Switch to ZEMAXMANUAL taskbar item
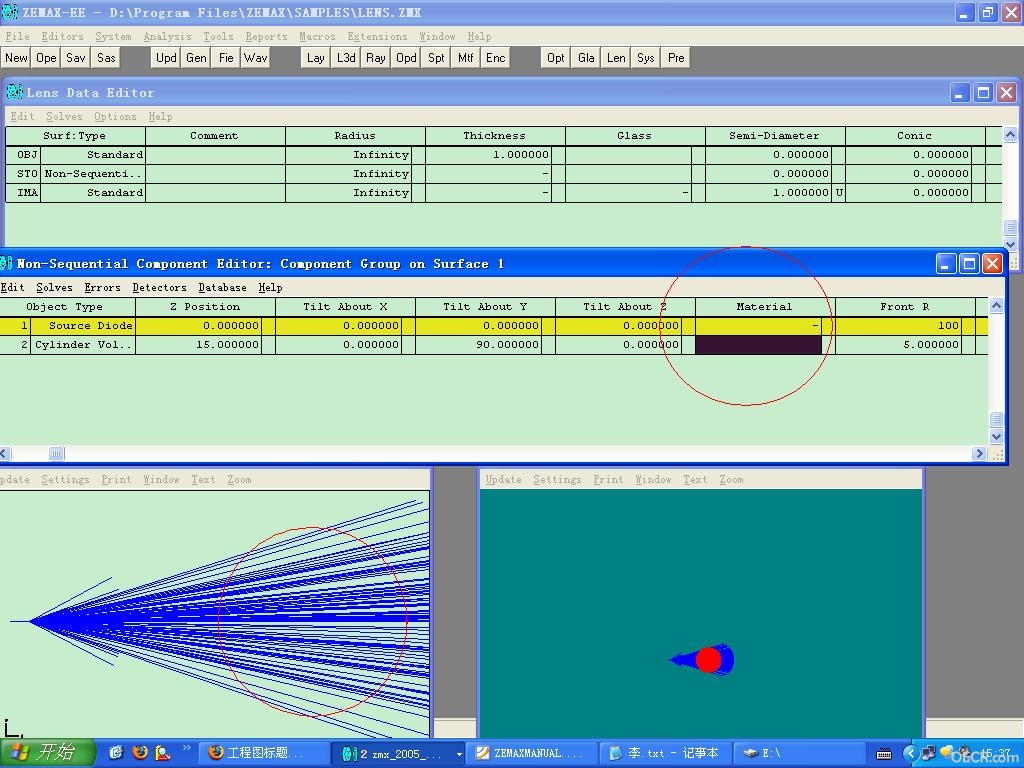1024x768 pixels. (x=534, y=753)
